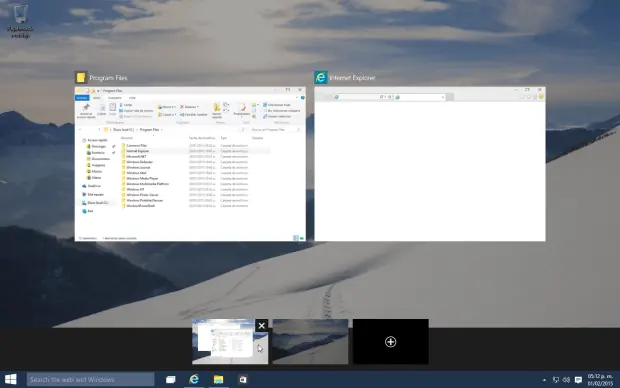Switch to the Internet Explorer window preview
620x388 pixels.
[430, 164]
